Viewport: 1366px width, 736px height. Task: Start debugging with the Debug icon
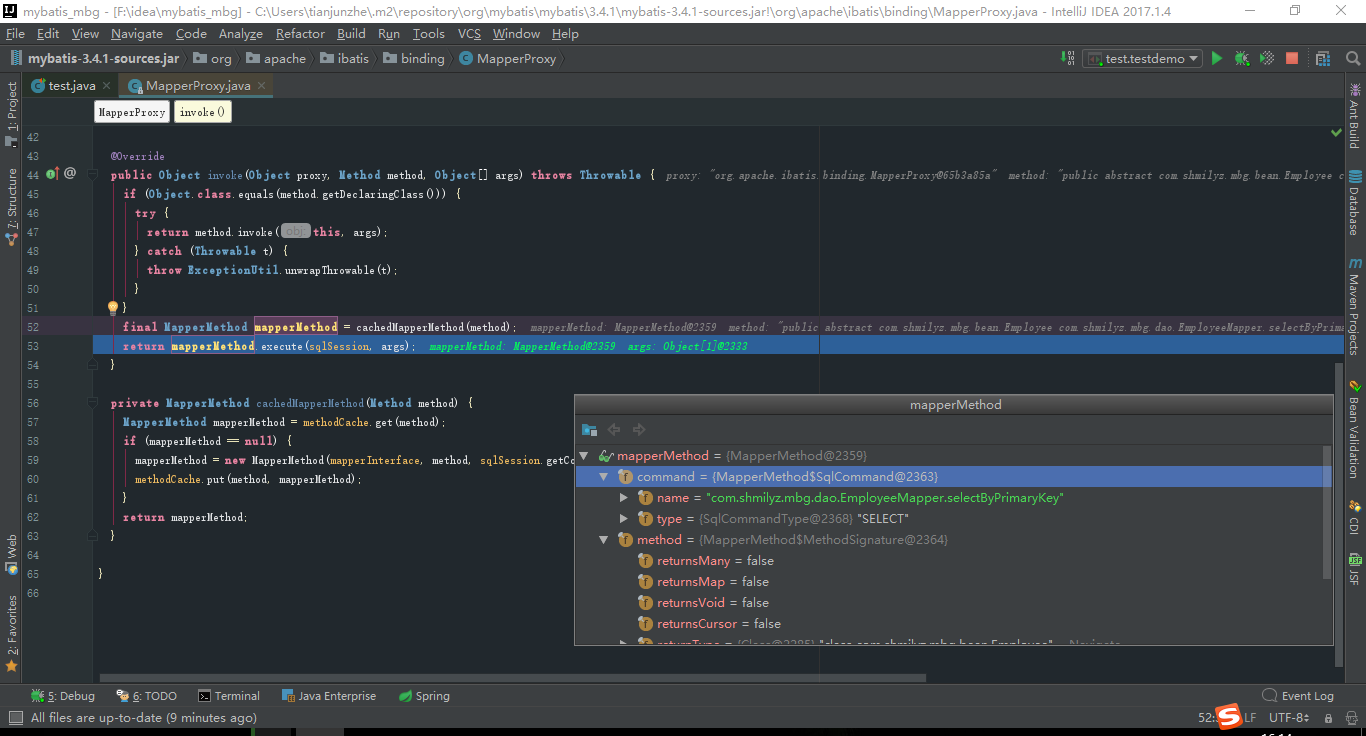[1241, 58]
